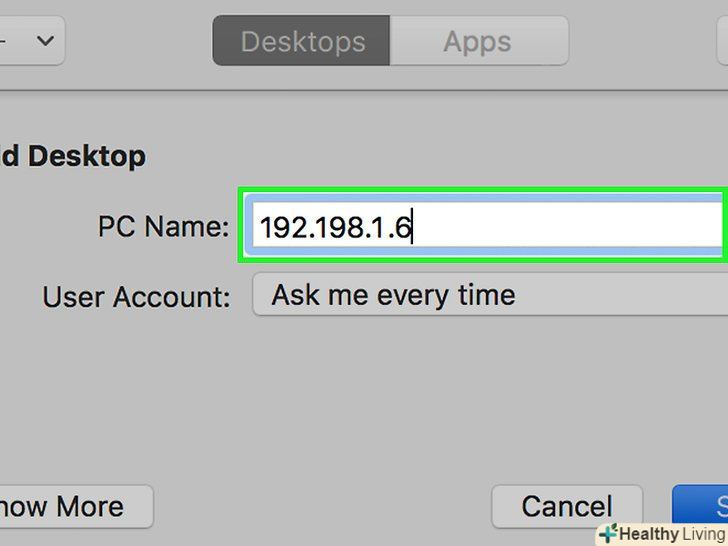Click the "PC Name:" label

[163, 227]
